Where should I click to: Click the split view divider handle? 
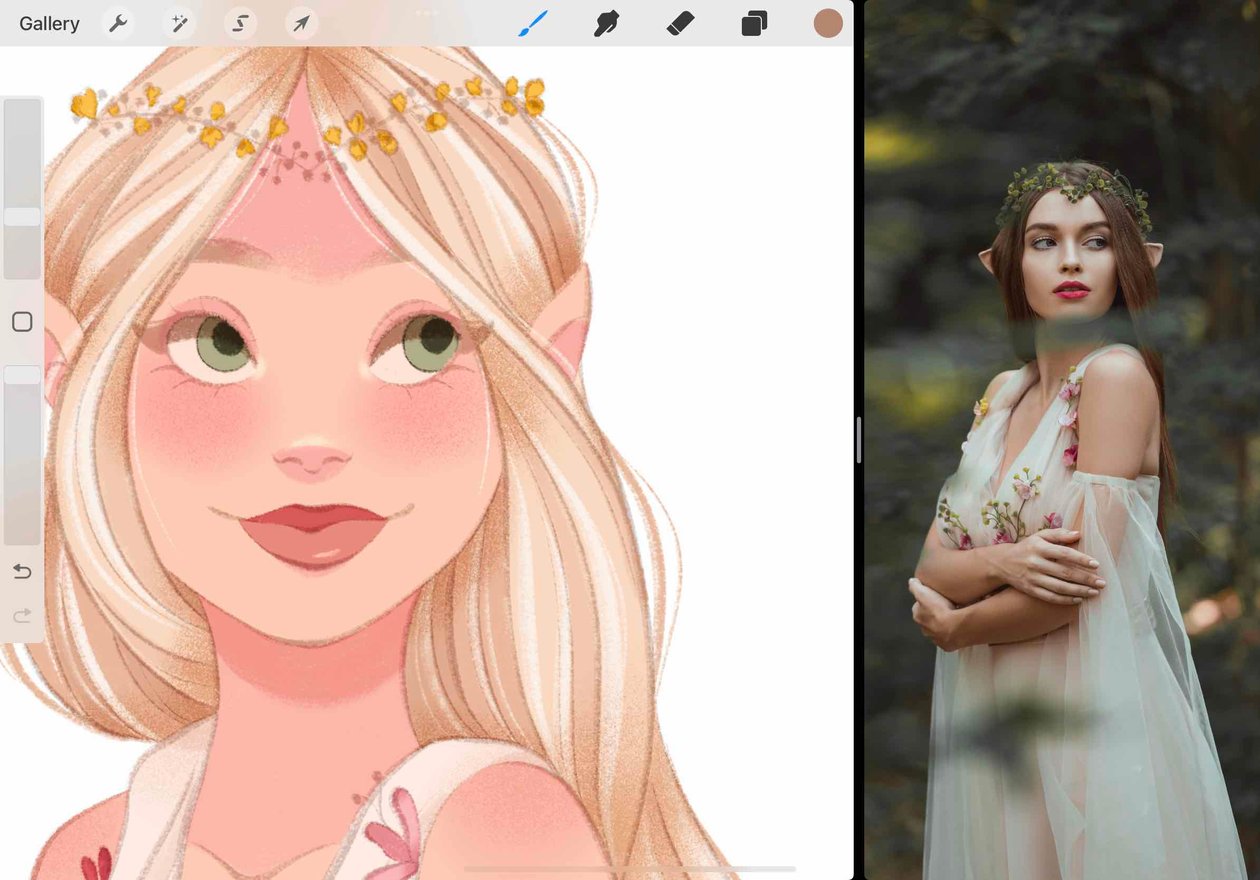coord(859,440)
